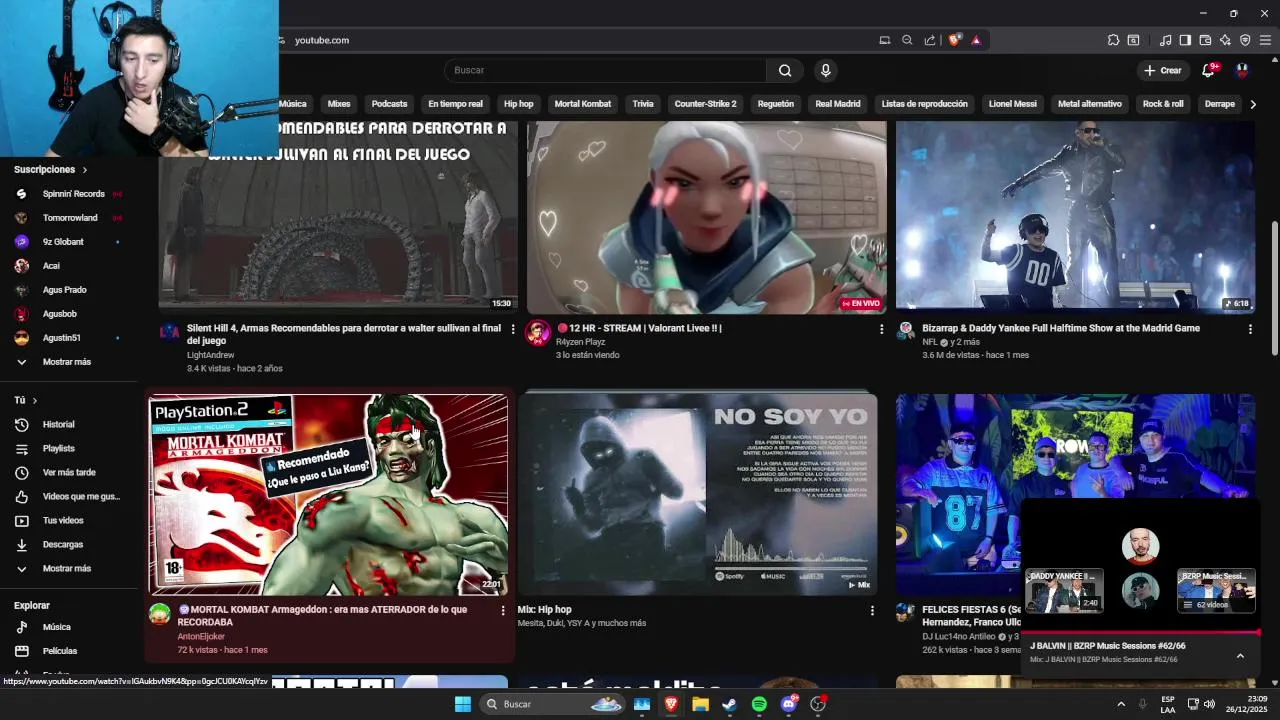Screen dimensions: 1280x720
Task: Open the Suscripciones heading link
Action: 51,170
